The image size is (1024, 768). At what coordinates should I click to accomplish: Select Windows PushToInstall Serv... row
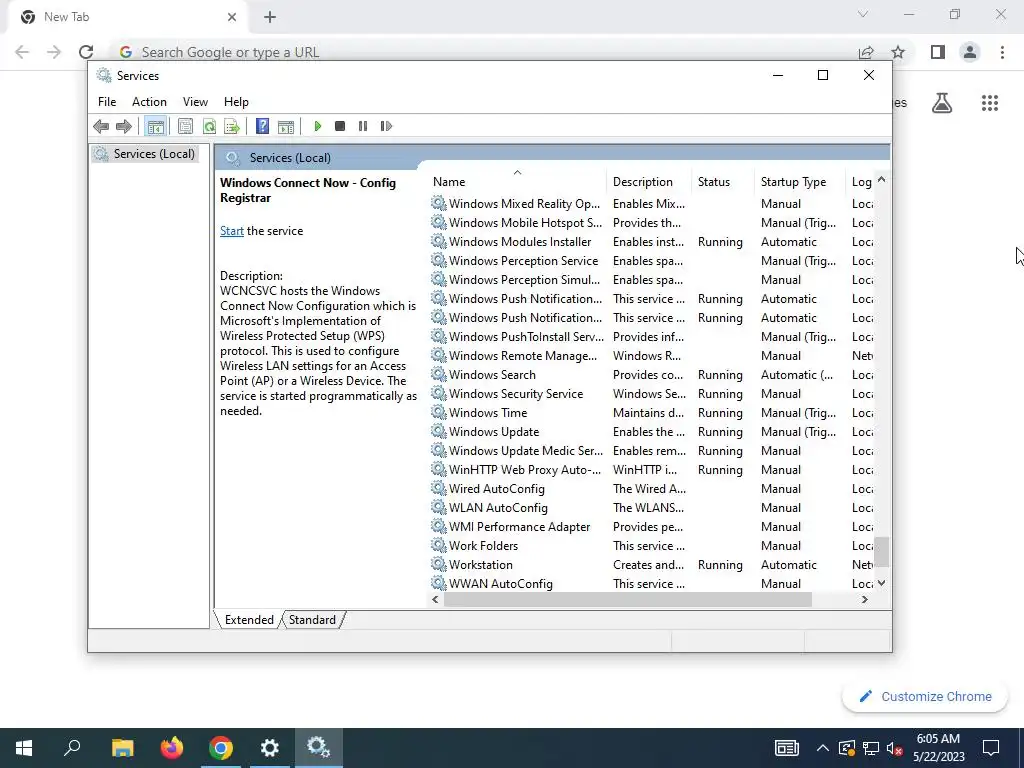(652, 337)
